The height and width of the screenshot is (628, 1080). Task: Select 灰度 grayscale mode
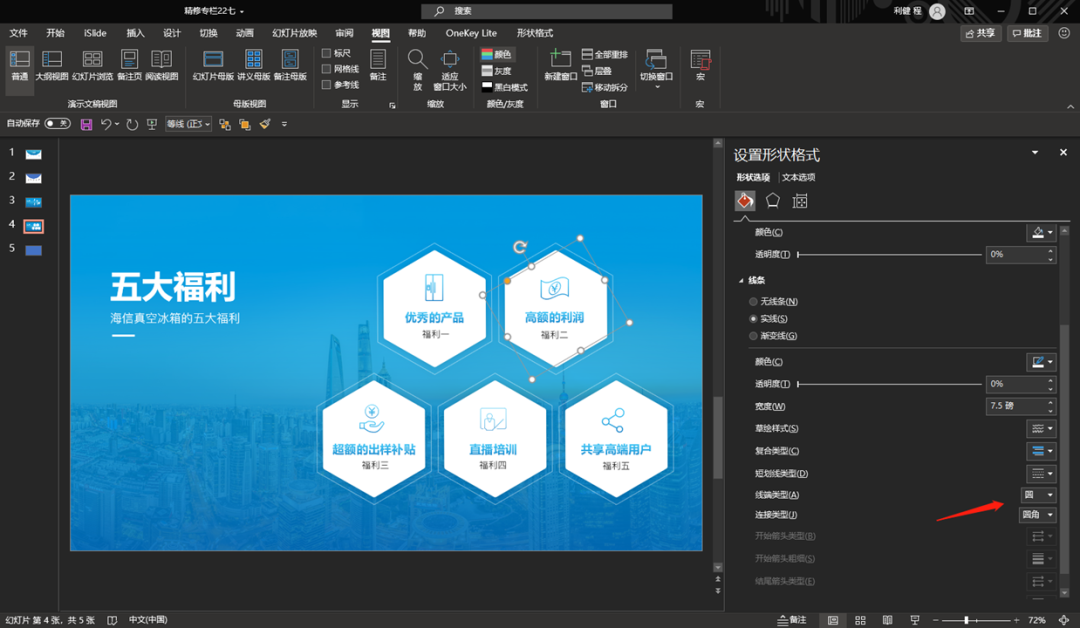coord(497,71)
